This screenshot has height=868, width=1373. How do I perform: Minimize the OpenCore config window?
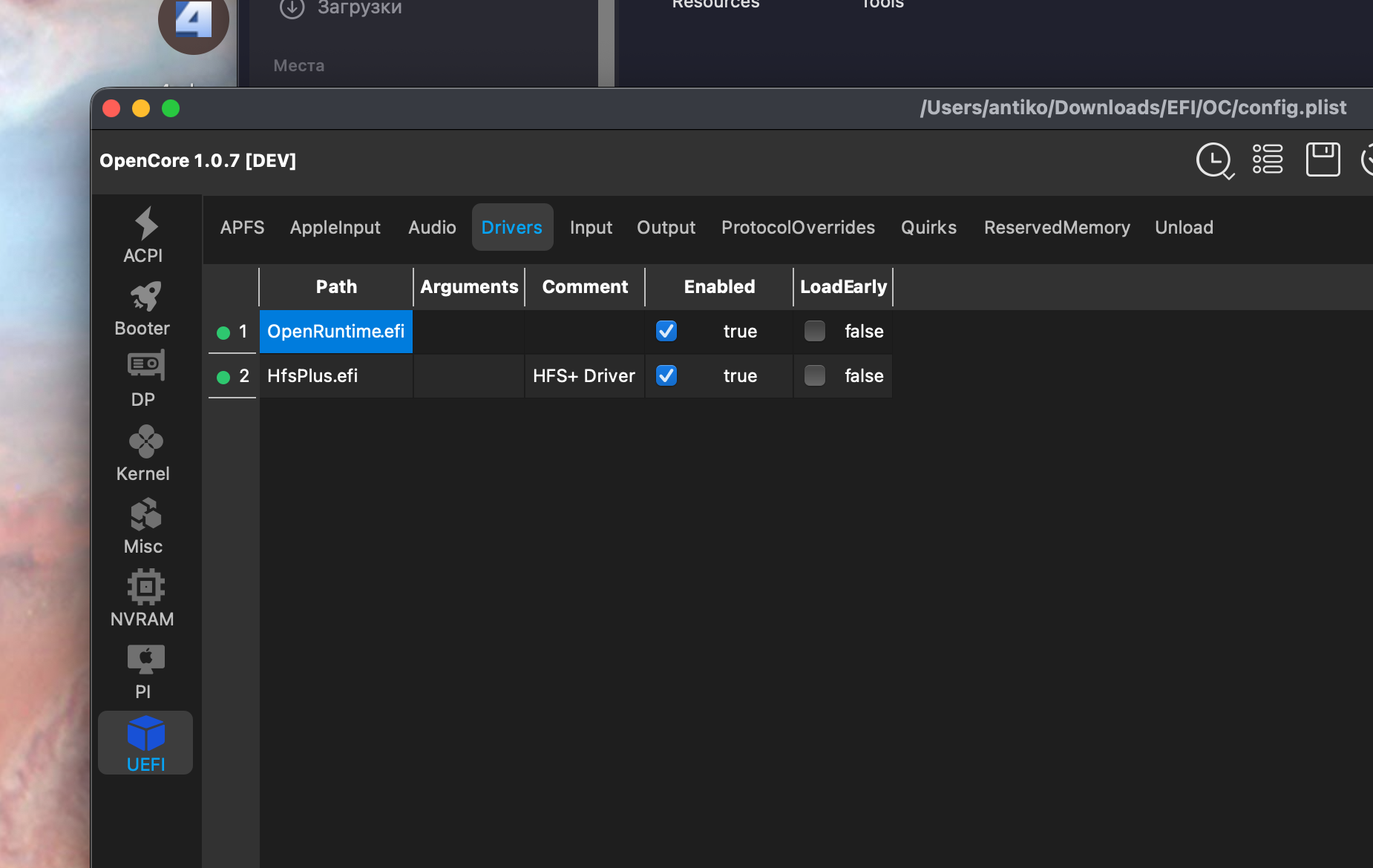pos(141,108)
